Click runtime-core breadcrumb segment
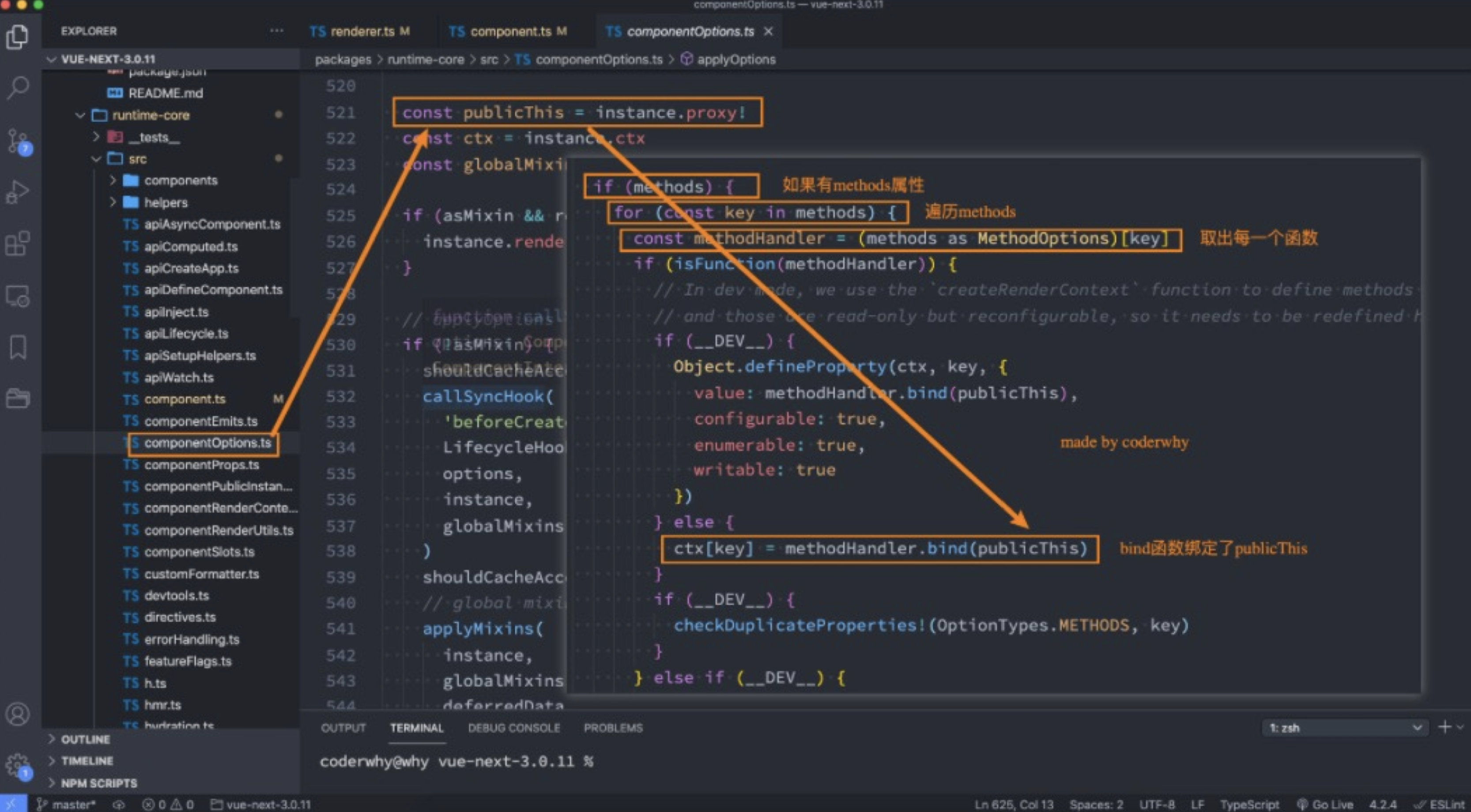The image size is (1471, 812). 426,59
